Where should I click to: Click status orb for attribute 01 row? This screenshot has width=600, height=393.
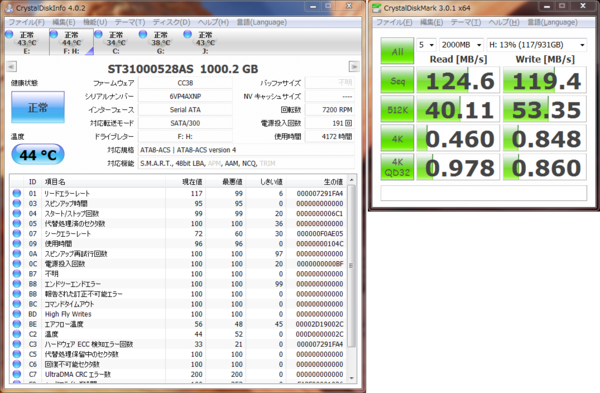tap(17, 193)
